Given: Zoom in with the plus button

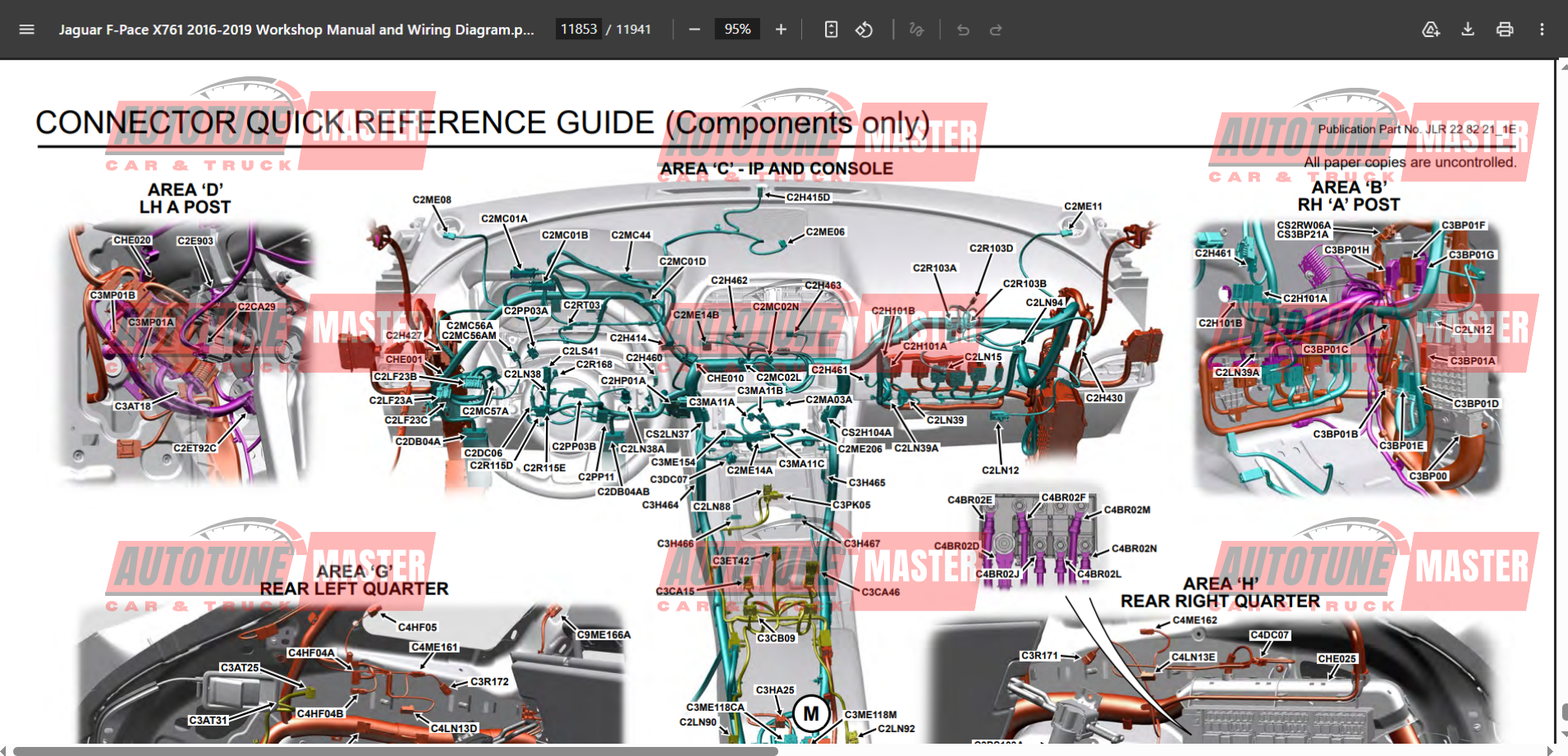Looking at the screenshot, I should point(781,30).
